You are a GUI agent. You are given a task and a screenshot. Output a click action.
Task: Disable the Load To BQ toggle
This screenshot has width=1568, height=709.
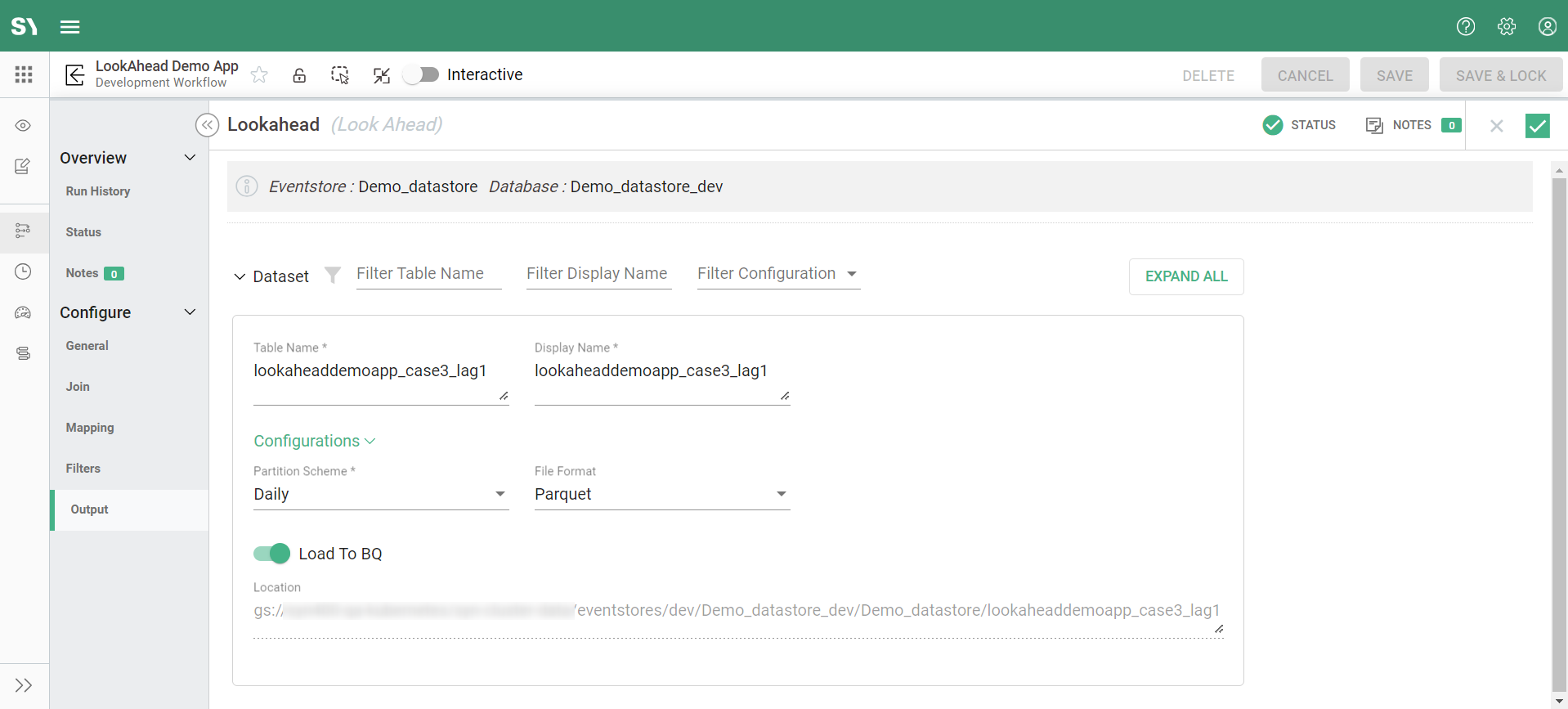271,554
